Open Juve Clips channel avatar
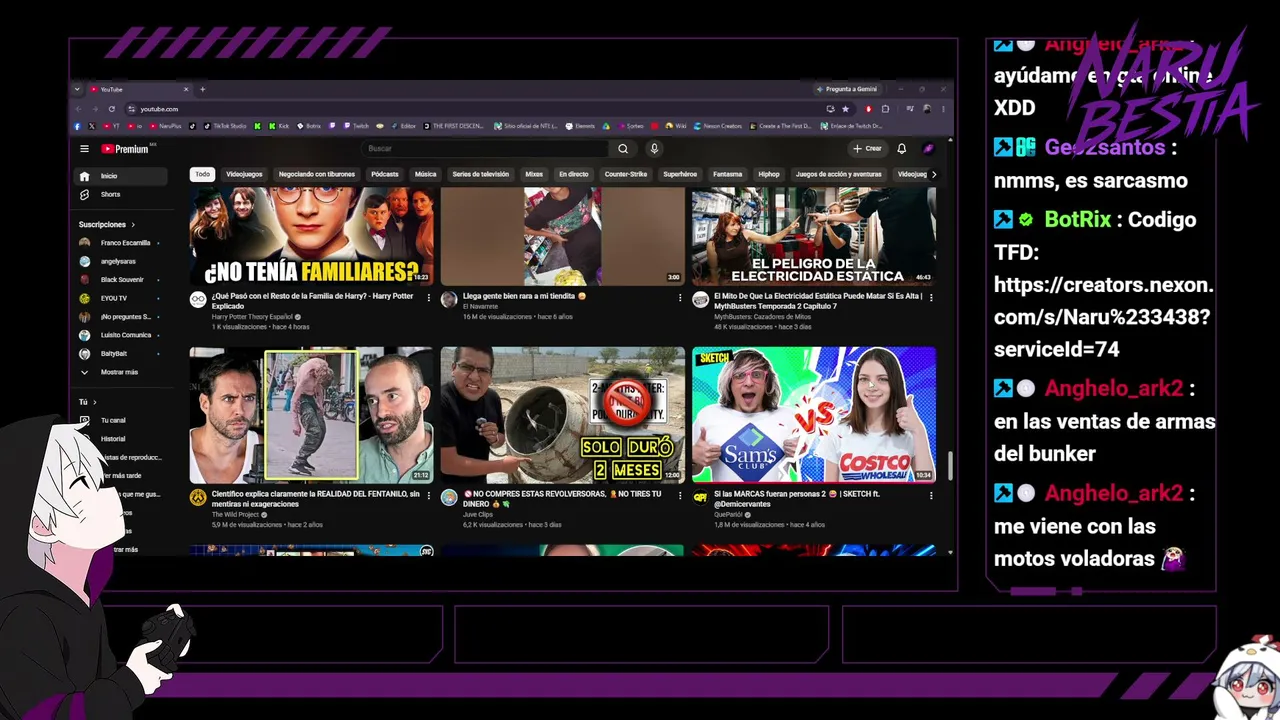1280x720 pixels. tap(449, 497)
